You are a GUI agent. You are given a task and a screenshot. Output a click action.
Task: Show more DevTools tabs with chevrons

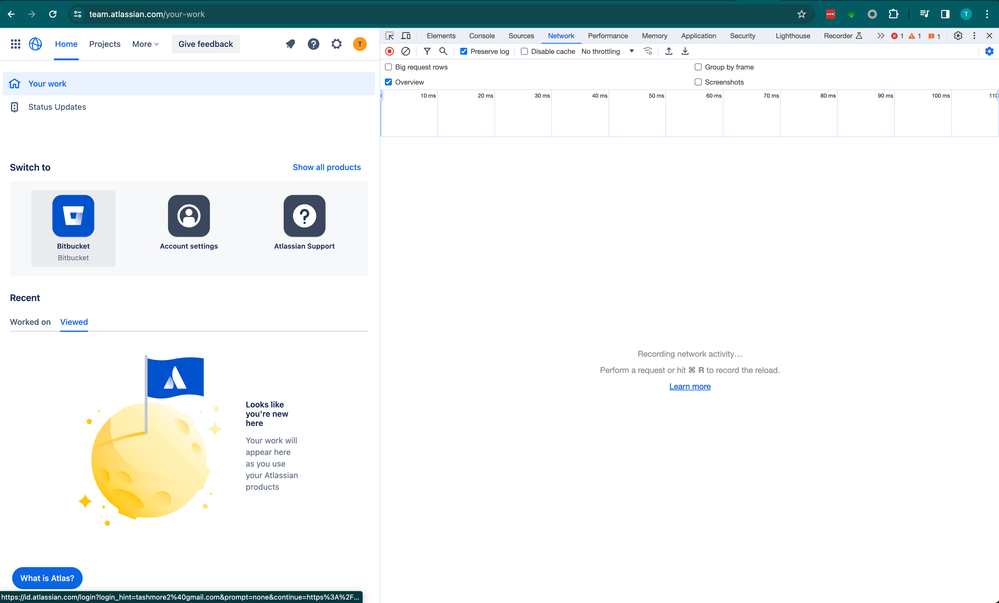point(880,36)
